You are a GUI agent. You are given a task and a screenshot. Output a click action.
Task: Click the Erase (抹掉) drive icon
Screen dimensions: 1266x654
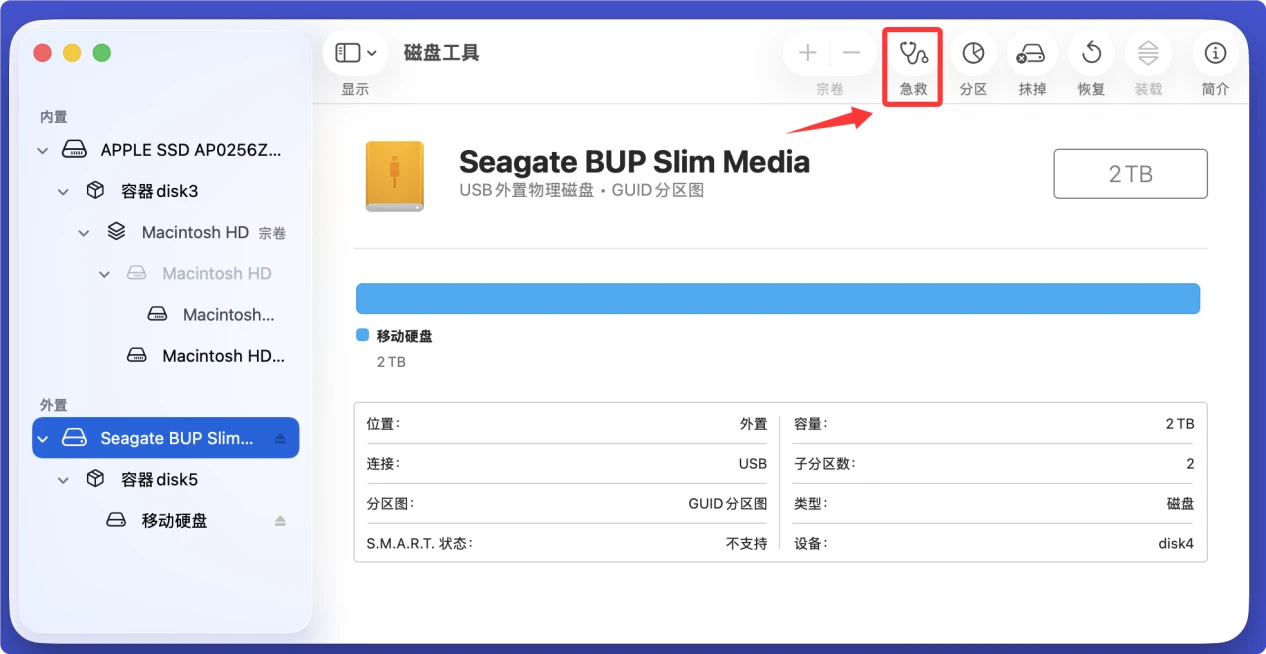1031,53
